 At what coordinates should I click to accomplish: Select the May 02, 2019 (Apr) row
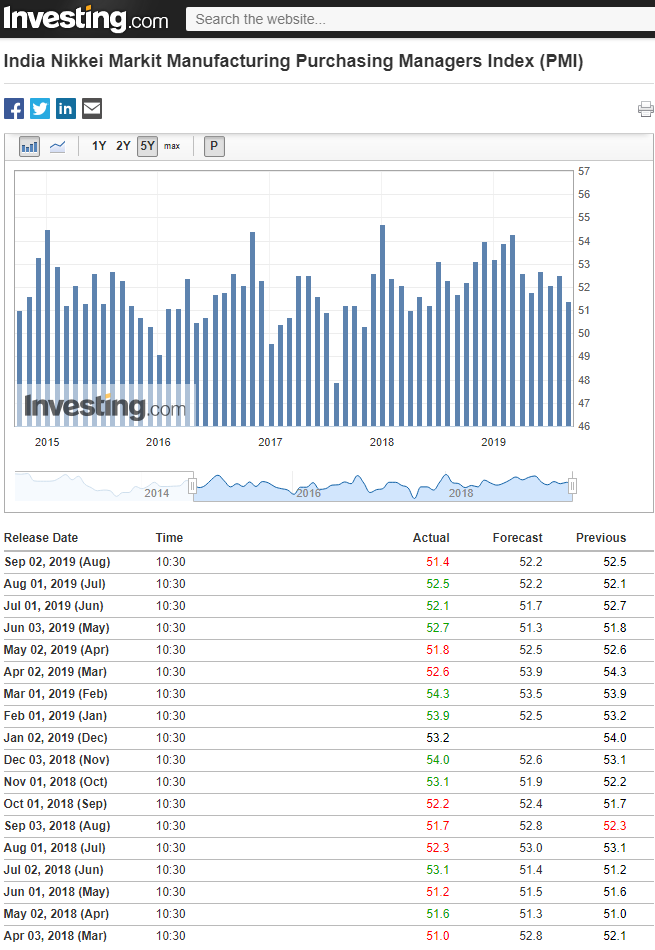click(329, 650)
